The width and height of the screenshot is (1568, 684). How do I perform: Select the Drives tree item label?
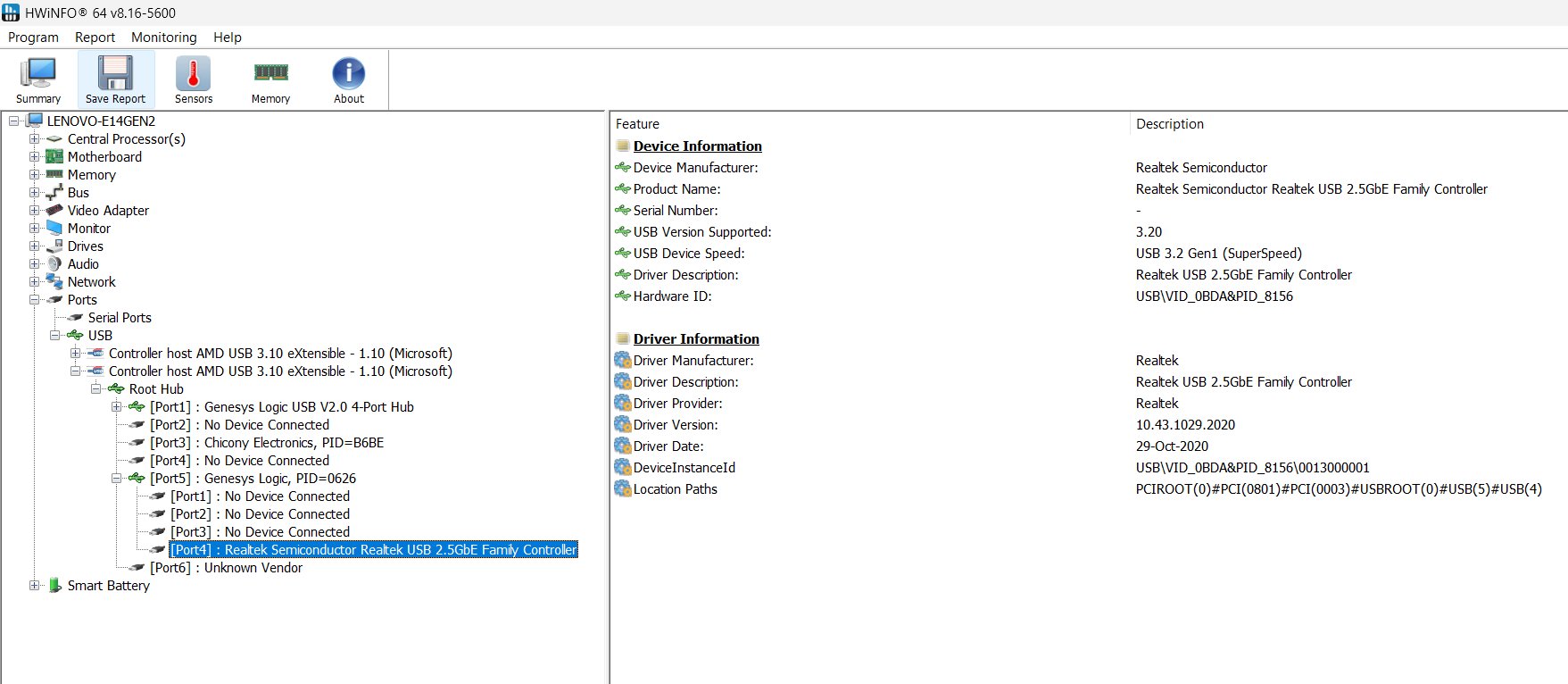coord(86,246)
